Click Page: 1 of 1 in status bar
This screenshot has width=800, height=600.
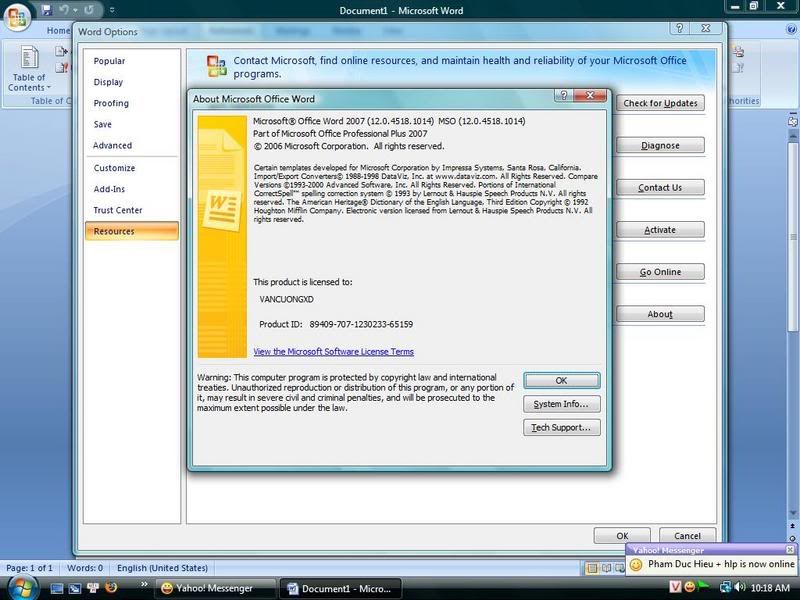coord(29,568)
